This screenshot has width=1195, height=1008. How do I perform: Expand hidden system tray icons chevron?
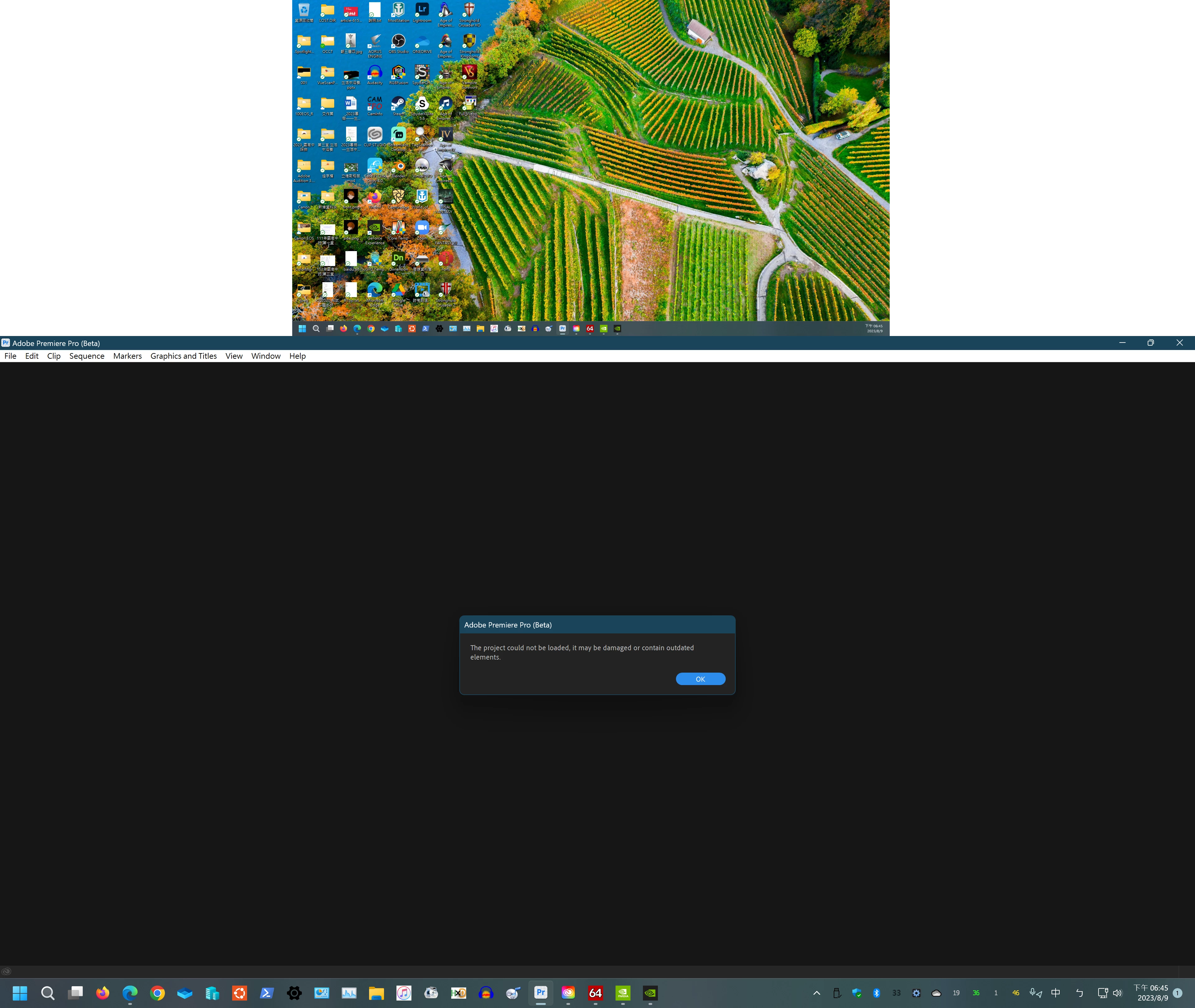tap(817, 993)
